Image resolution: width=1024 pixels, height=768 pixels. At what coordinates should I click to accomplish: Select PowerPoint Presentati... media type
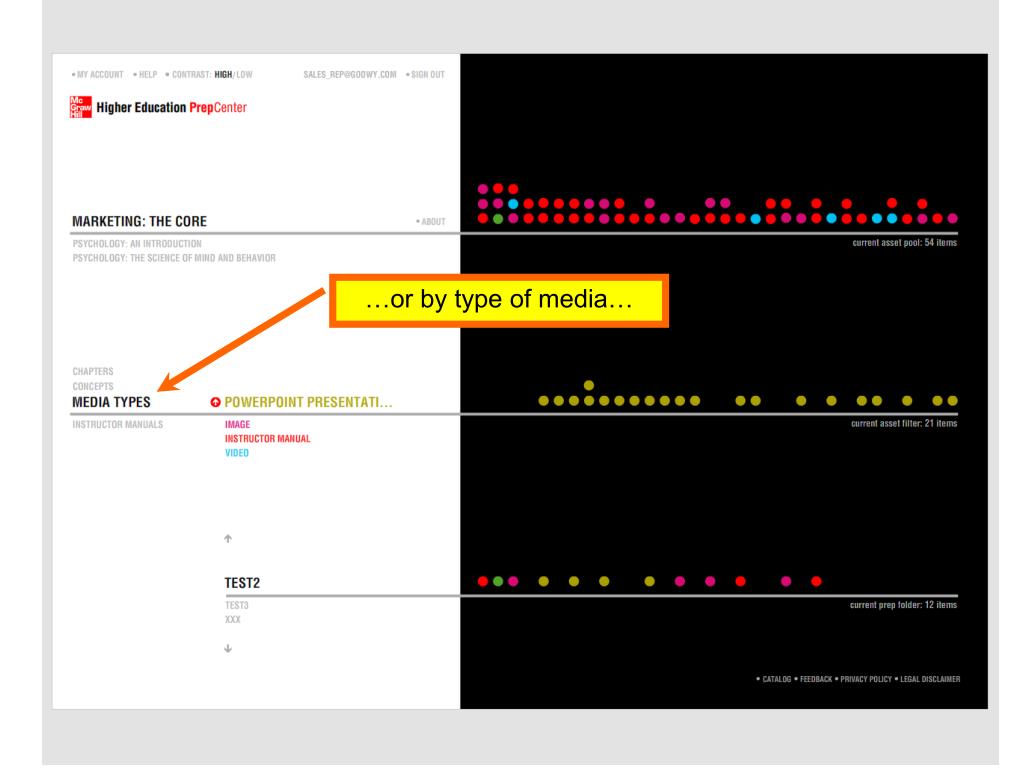point(308,402)
